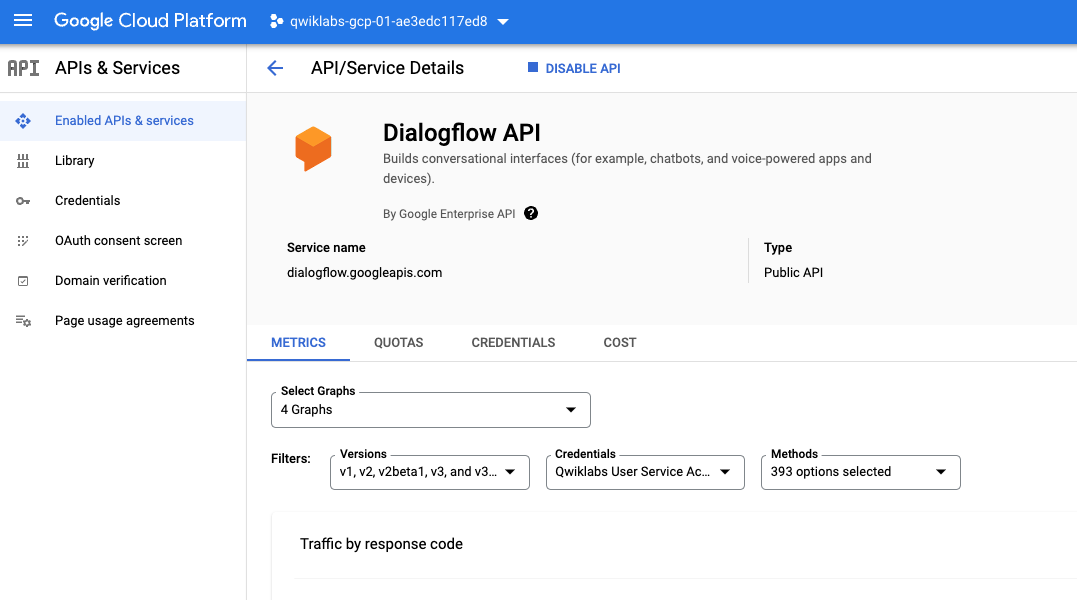Open the hamburger navigation menu
The height and width of the screenshot is (600, 1077).
coord(23,21)
